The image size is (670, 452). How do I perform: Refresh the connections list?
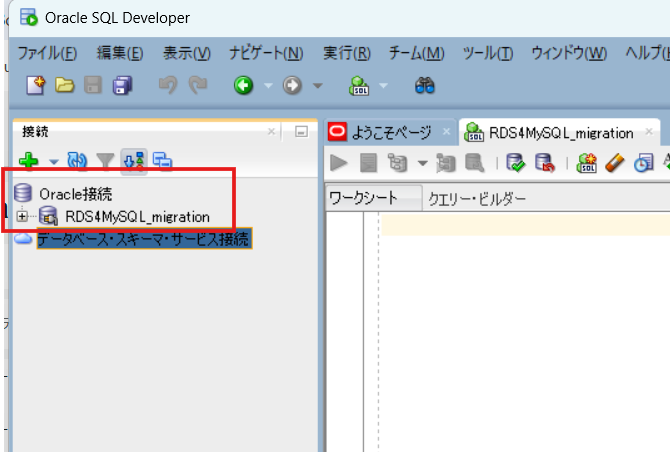[x=77, y=161]
